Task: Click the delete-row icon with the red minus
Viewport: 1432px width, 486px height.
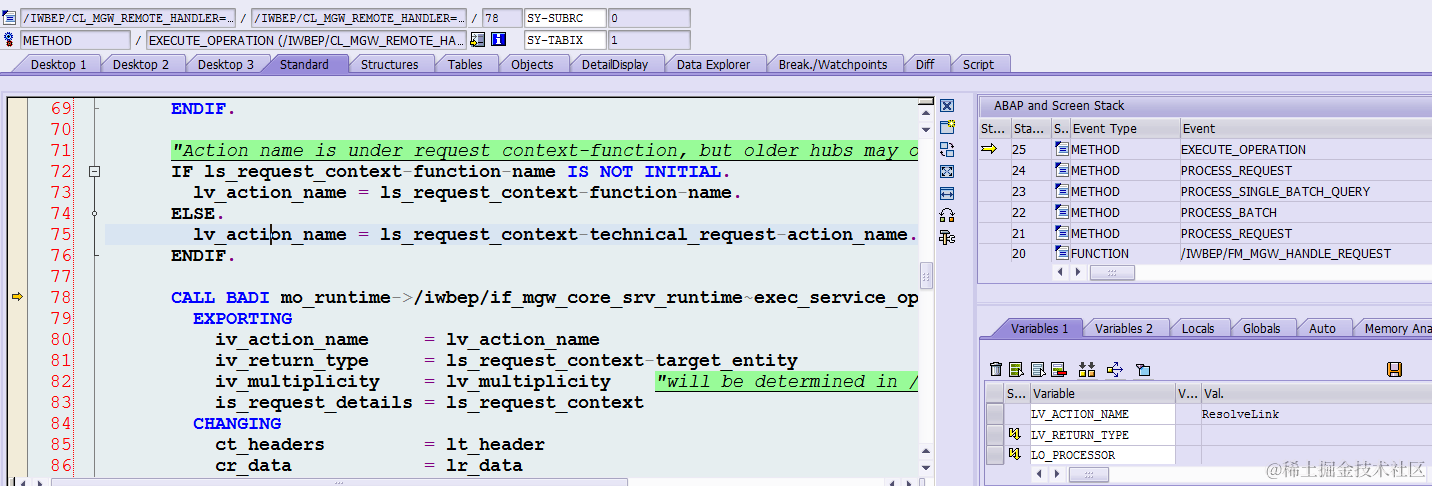Action: [1059, 370]
